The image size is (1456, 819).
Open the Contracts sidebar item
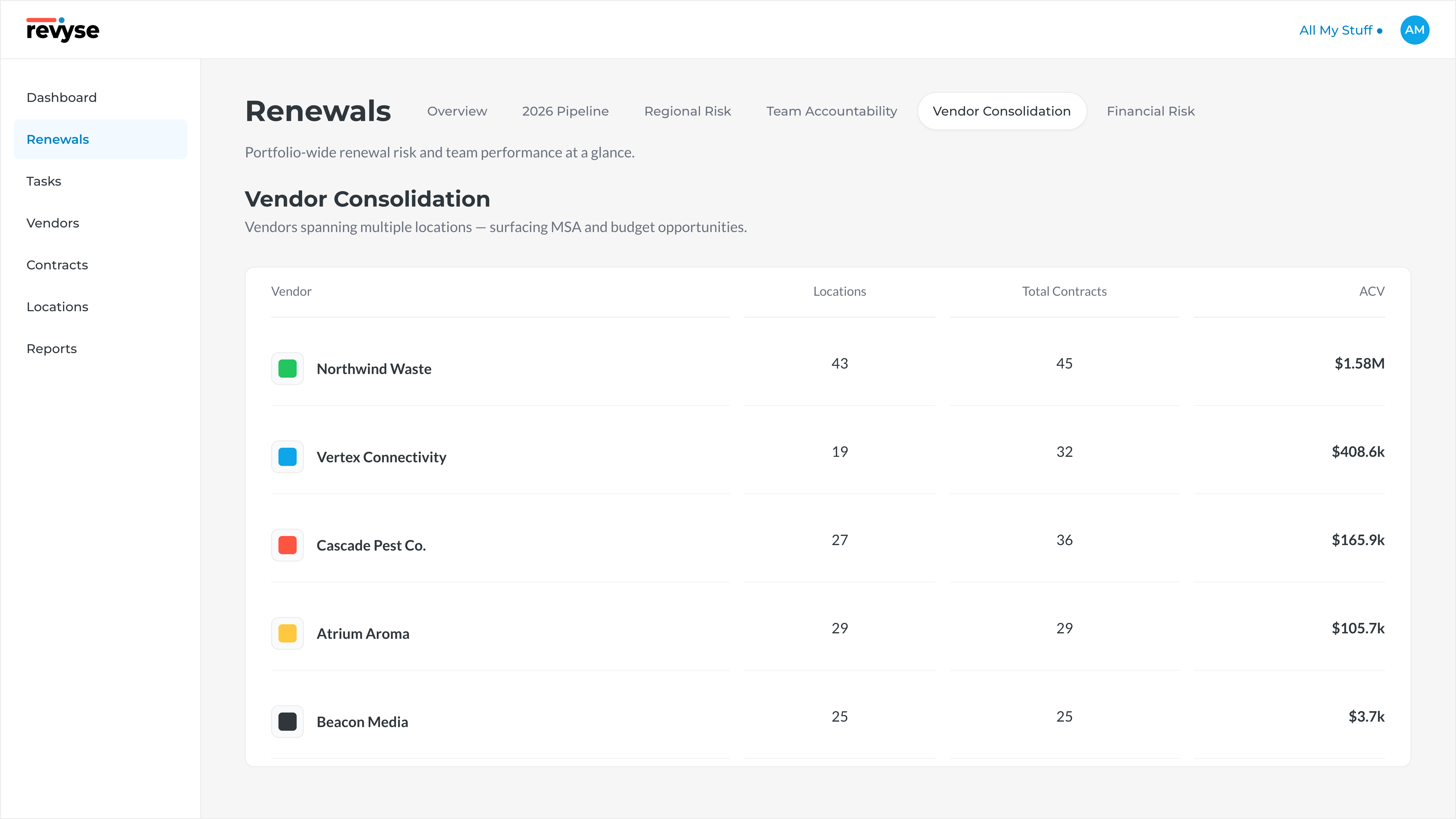pos(57,265)
